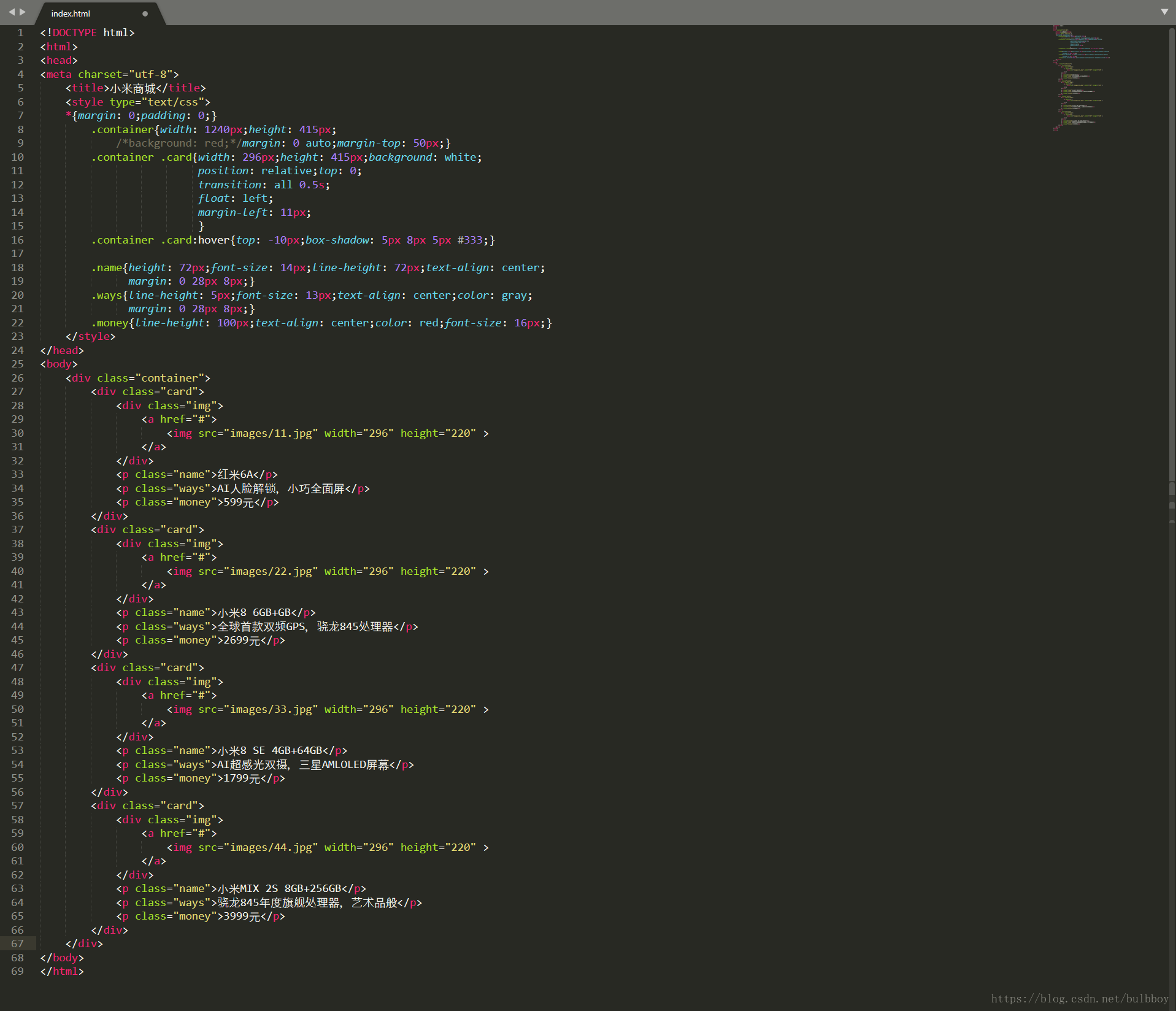Click the 599元 money paragraph
Viewport: 1176px width, 1011px height.
point(198,502)
